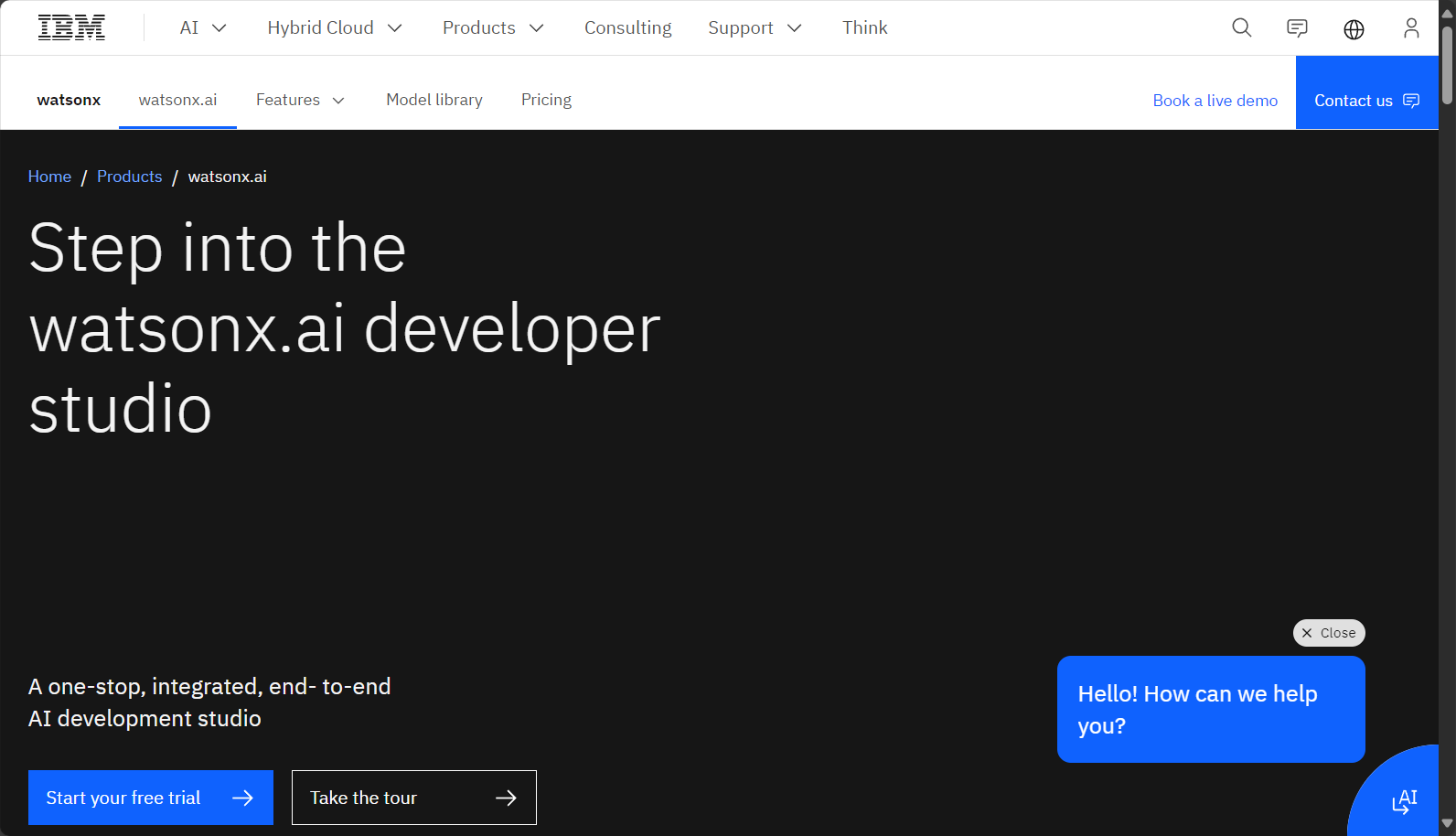
Task: Click the scrollbar down arrow
Action: (1447, 824)
